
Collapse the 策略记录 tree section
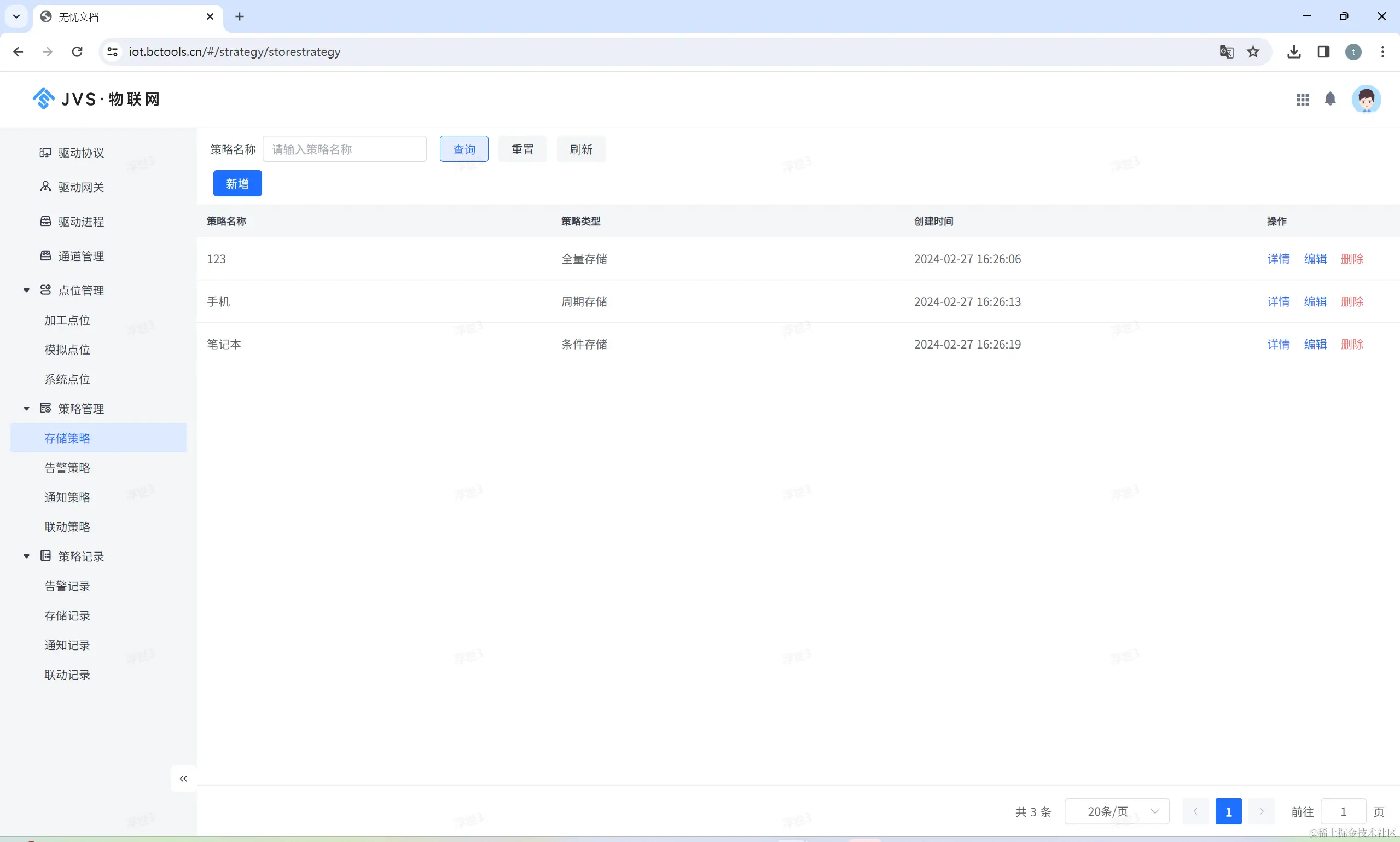coord(26,556)
